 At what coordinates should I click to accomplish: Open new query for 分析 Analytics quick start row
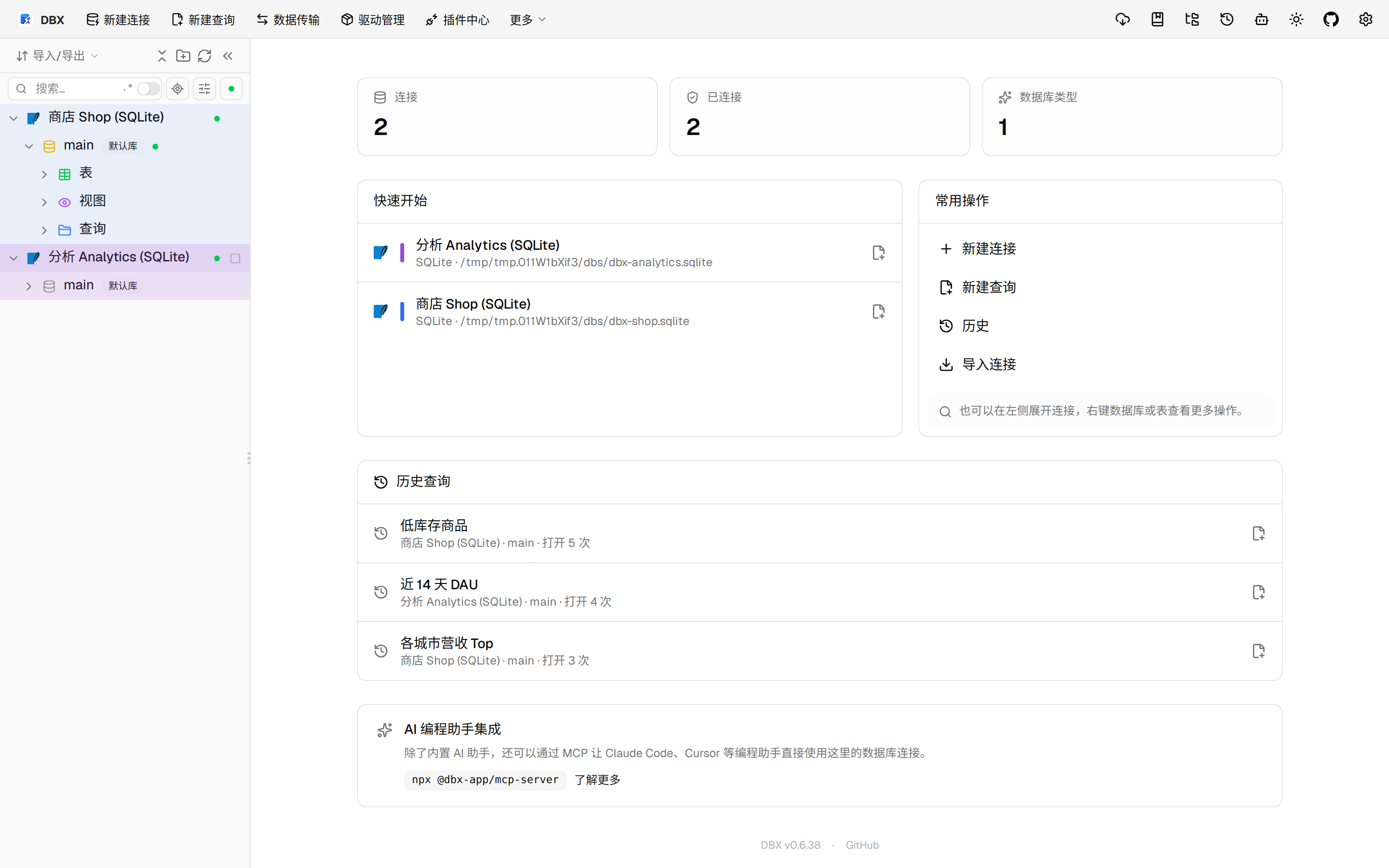pyautogui.click(x=878, y=253)
